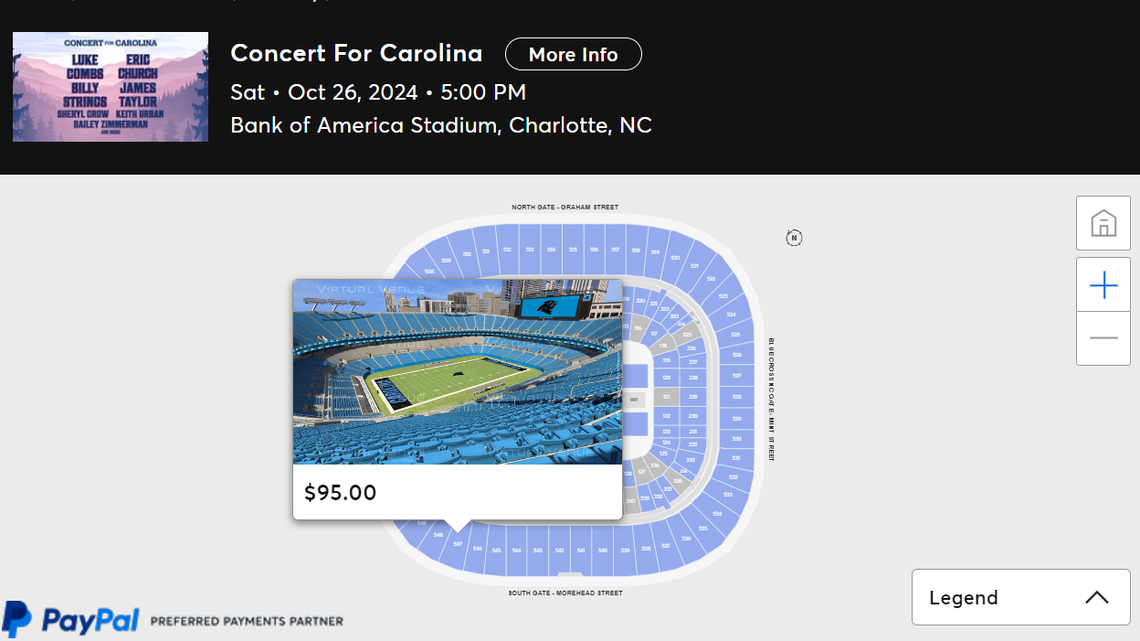
Task: Click the compass north indicator icon
Action: (793, 238)
